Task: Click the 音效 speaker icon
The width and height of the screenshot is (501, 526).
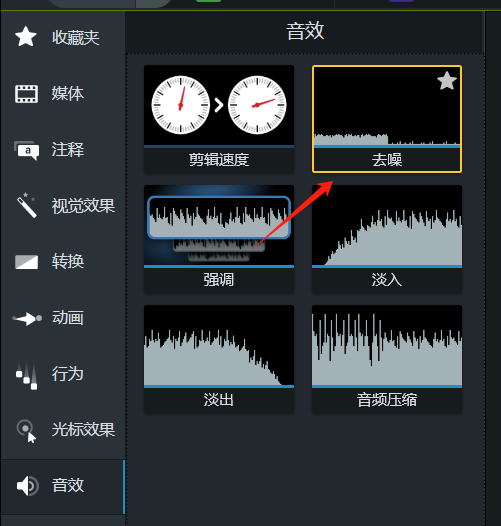Action: pos(28,486)
